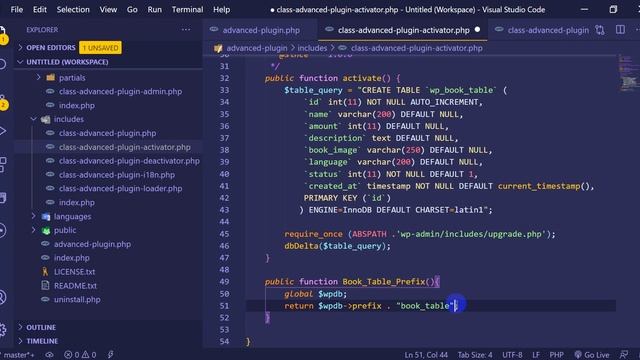The height and width of the screenshot is (360, 640).
Task: Open class-advanced-plugin-loader.php file
Action: click(x=120, y=189)
